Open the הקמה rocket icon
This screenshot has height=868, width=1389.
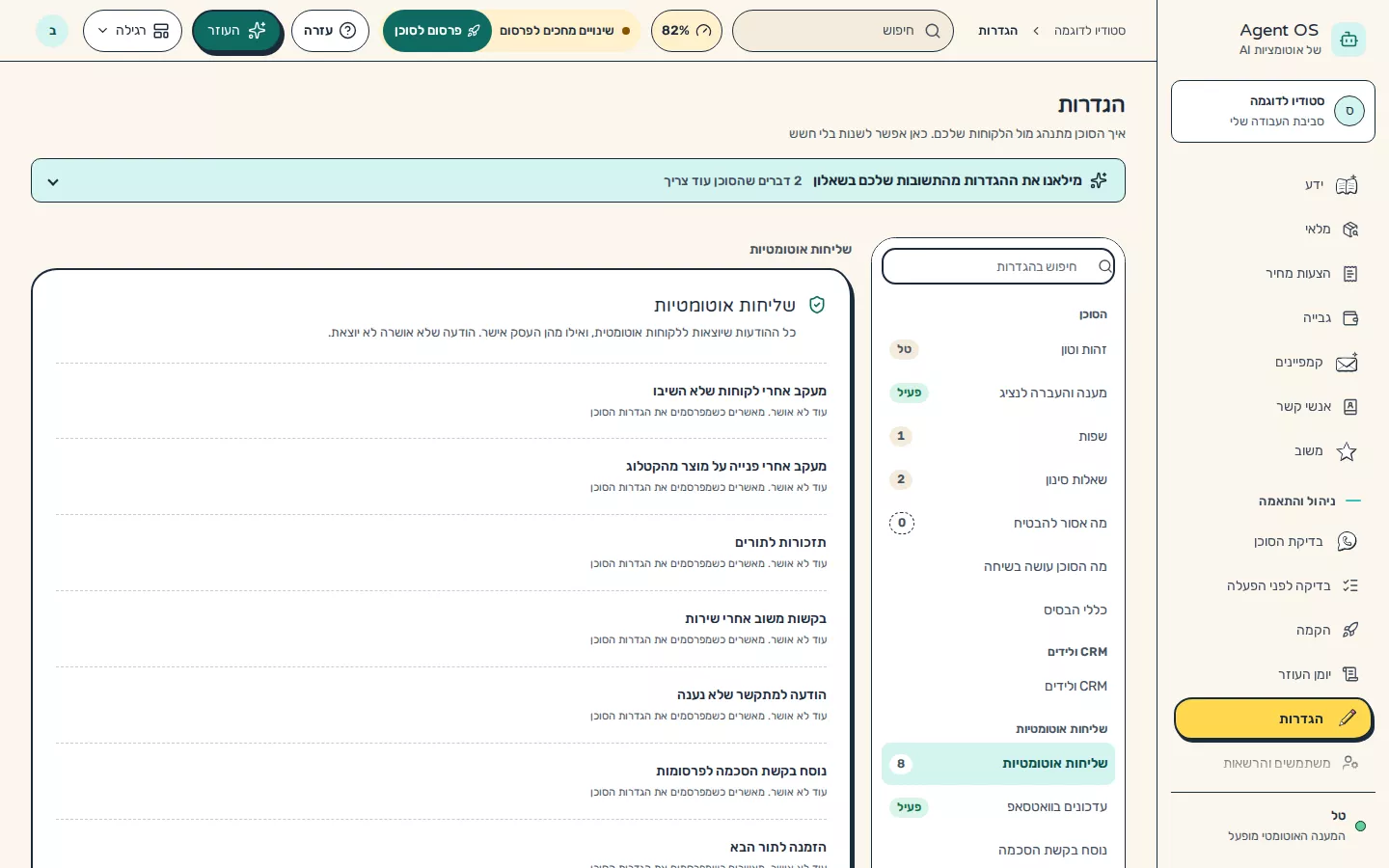1349,631
